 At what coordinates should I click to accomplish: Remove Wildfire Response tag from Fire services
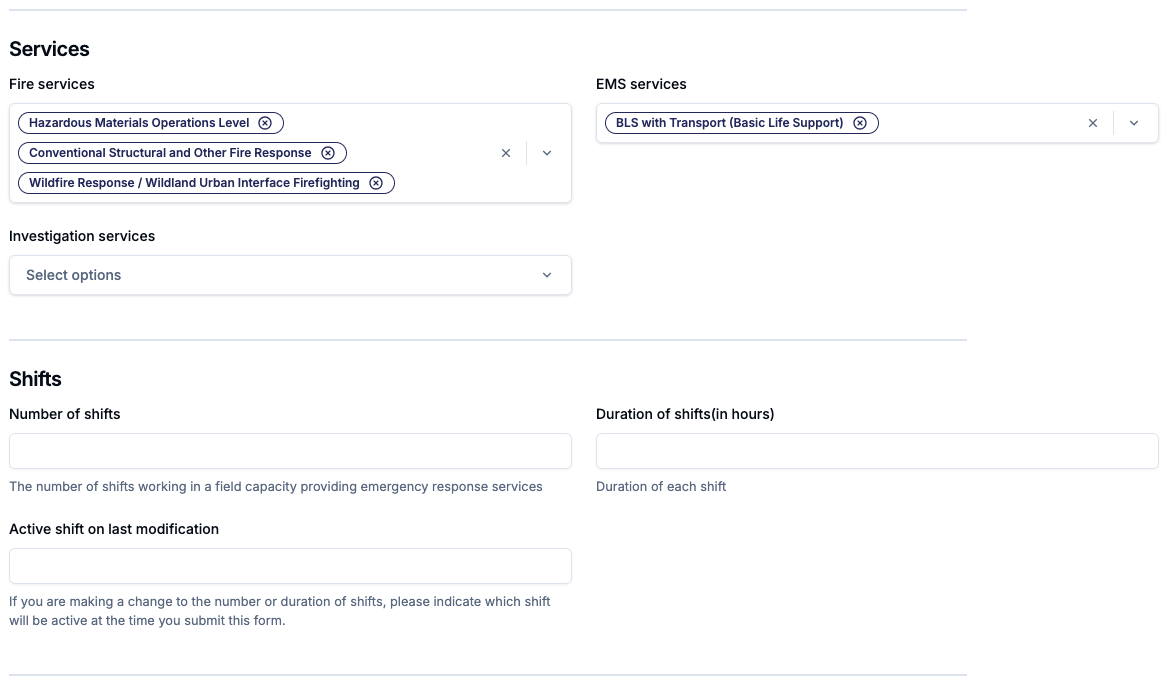click(376, 183)
